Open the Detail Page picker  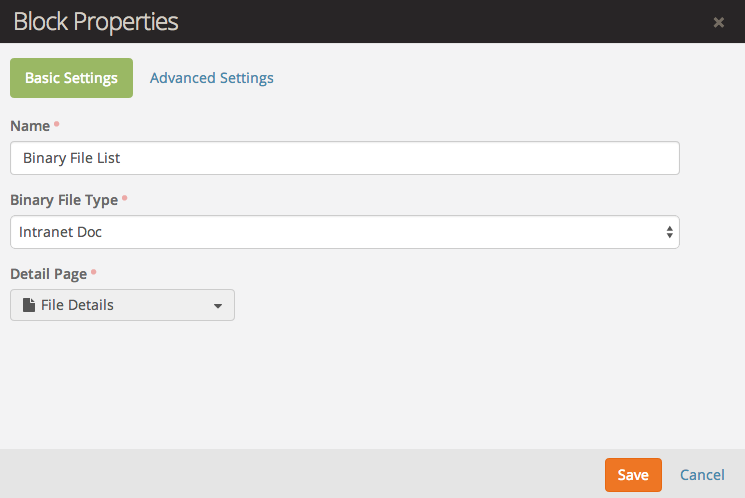pyautogui.click(x=122, y=305)
